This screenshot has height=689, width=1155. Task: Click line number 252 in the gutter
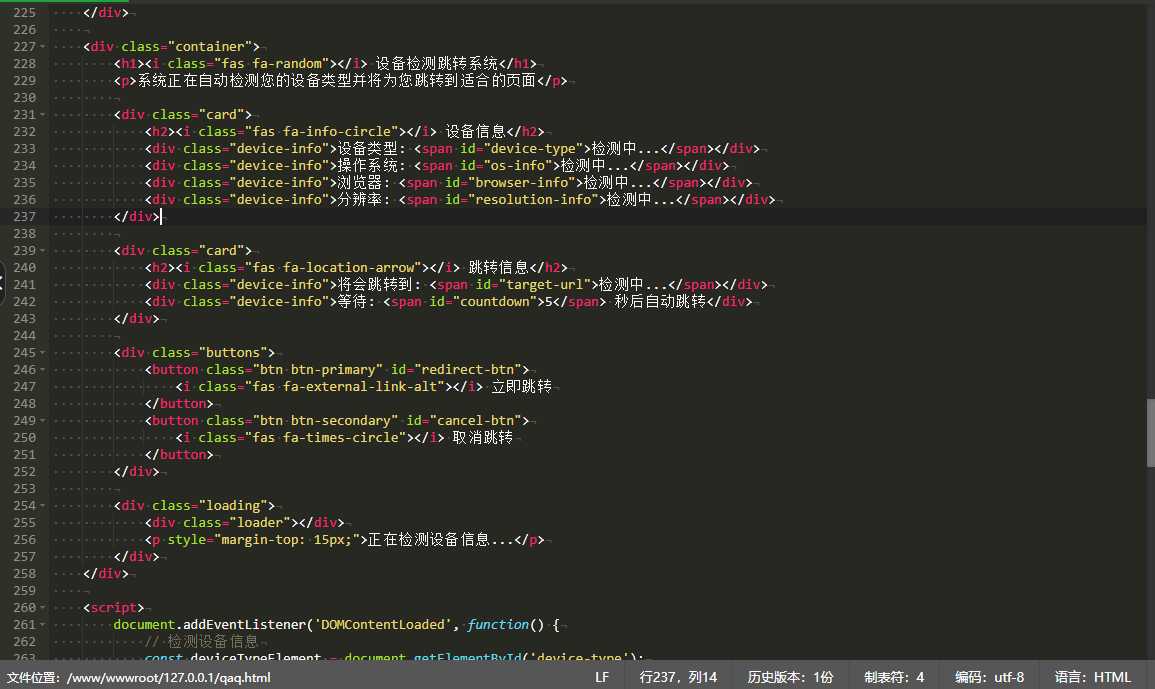pyautogui.click(x=23, y=472)
